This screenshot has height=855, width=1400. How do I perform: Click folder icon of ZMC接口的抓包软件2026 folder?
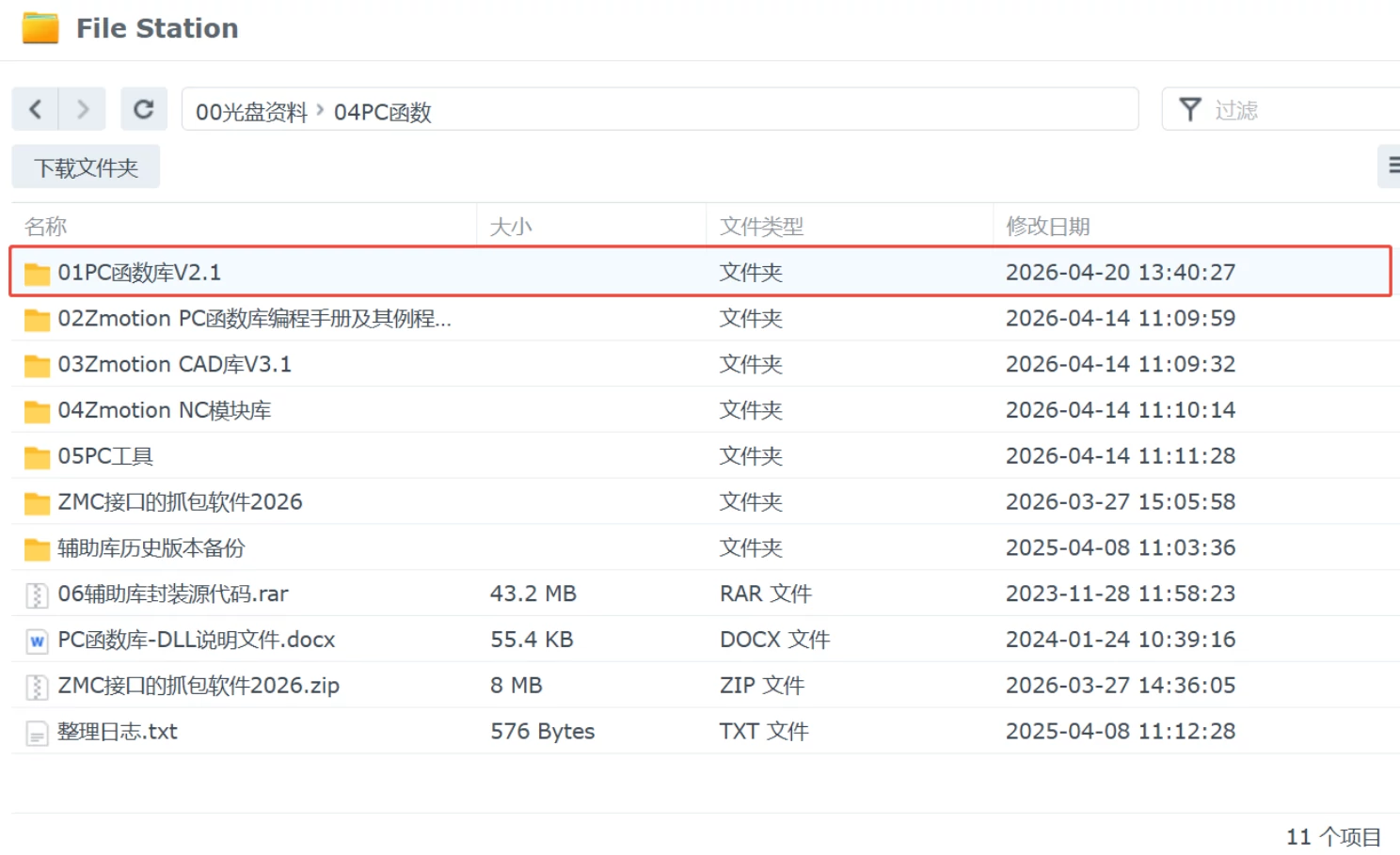coord(37,503)
